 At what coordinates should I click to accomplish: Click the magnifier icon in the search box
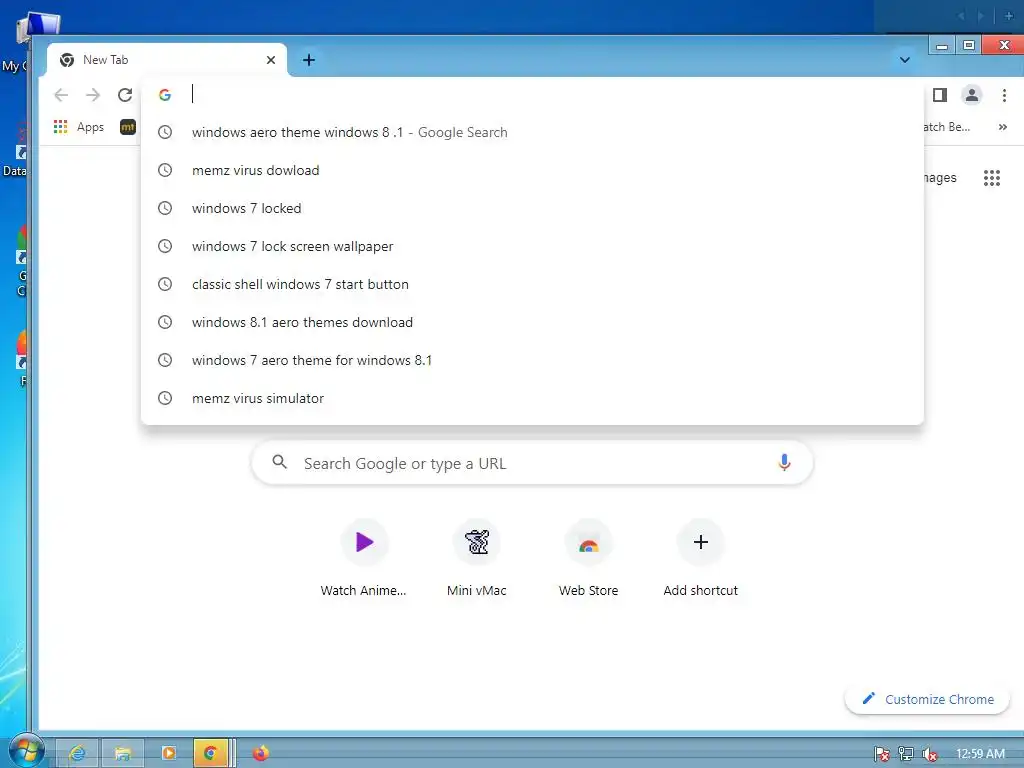(x=280, y=462)
